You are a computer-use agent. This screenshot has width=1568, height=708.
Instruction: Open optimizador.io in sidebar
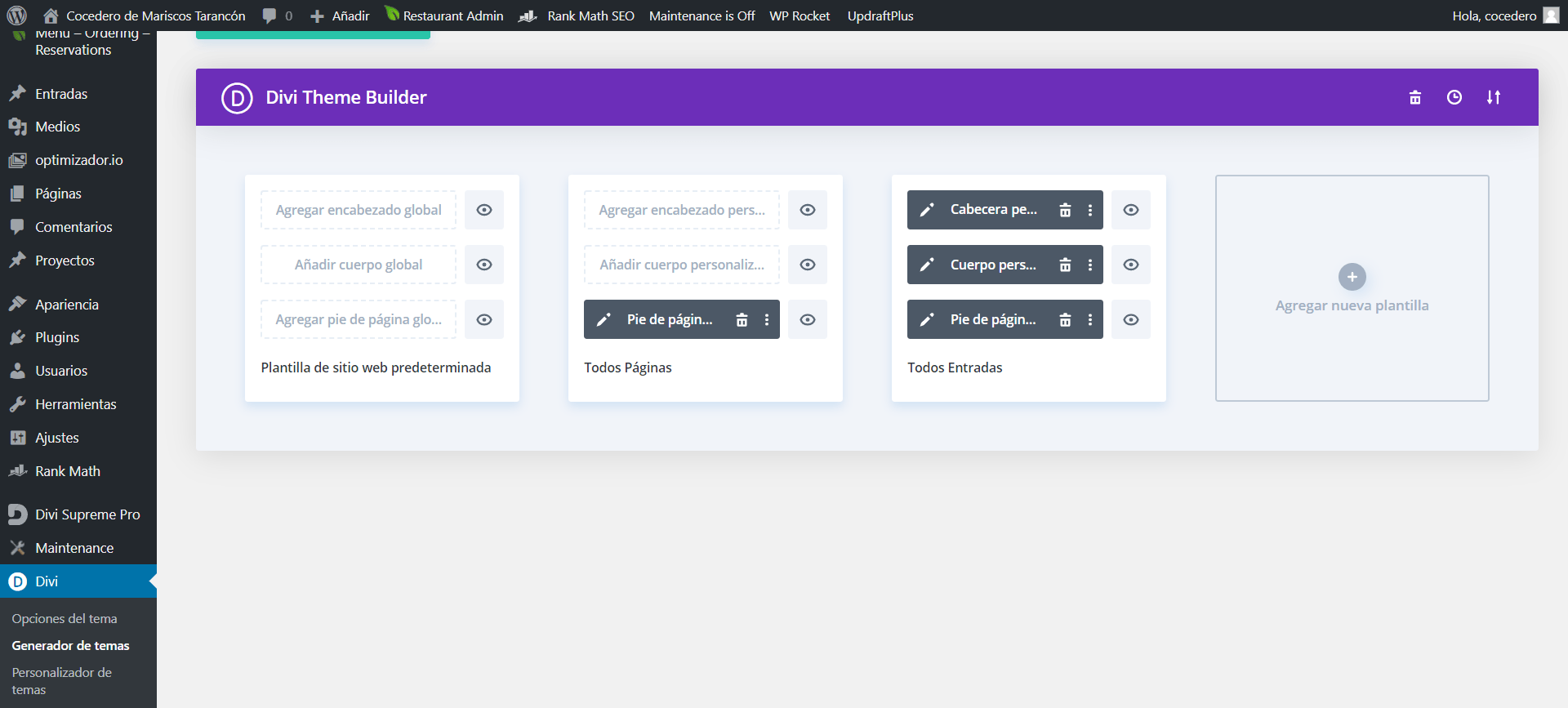[x=78, y=160]
